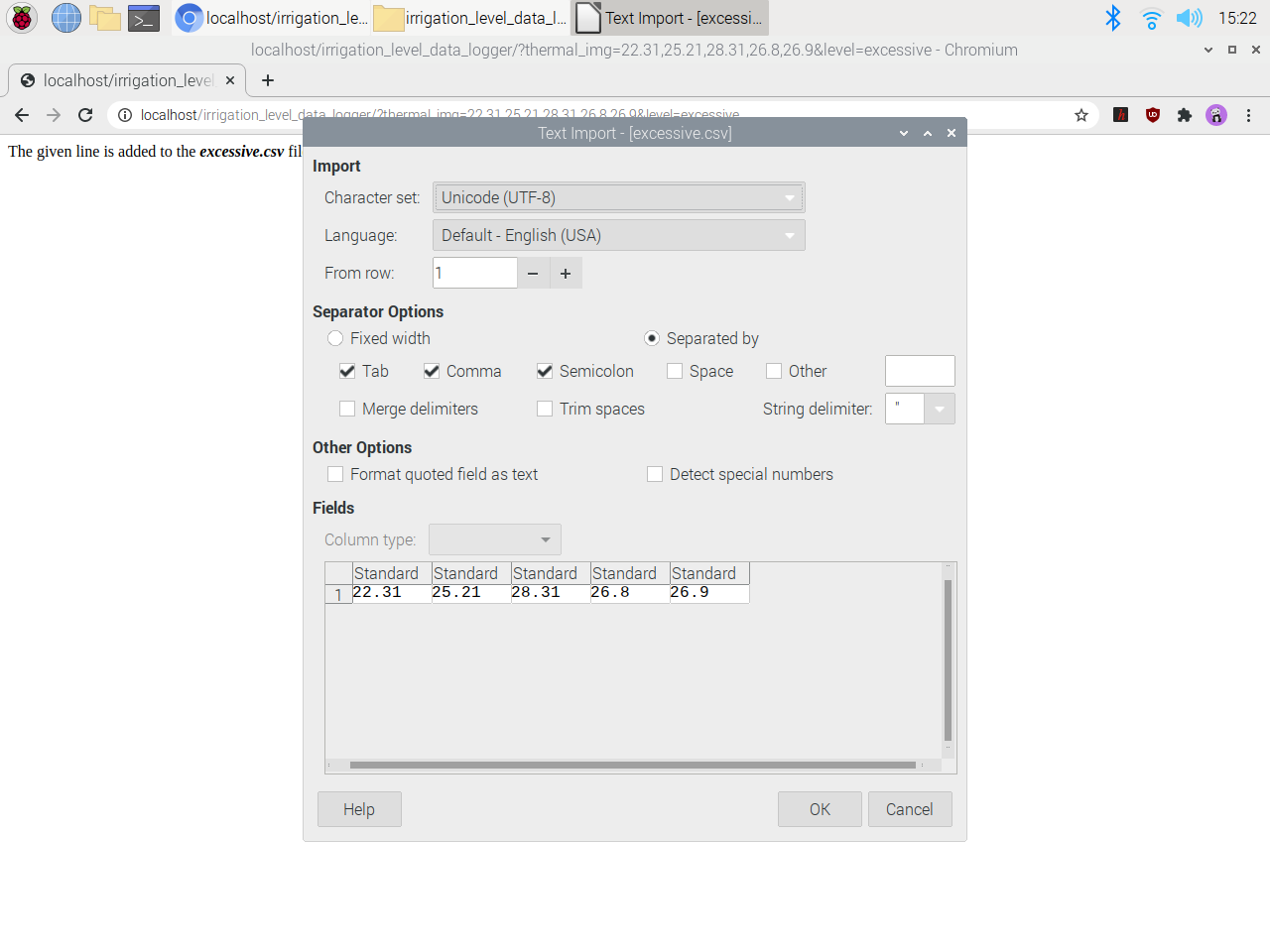
Task: Decrease the From row value
Action: point(533,273)
